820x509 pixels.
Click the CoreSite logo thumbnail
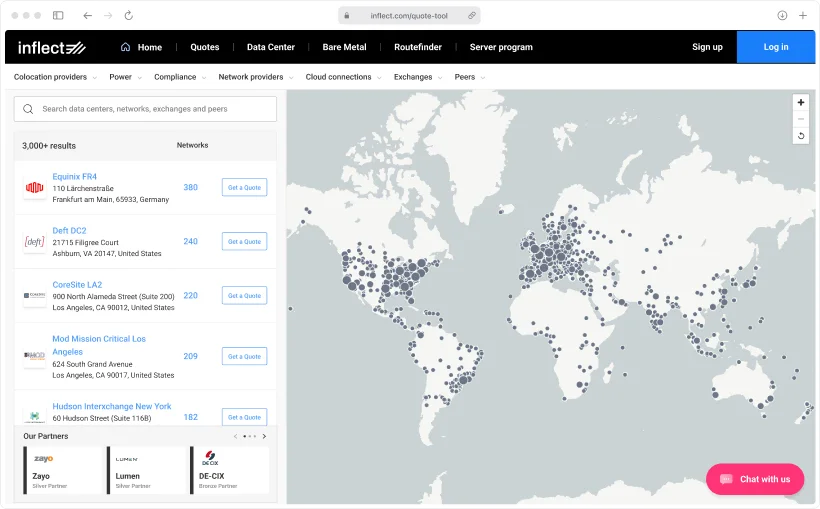[35, 296]
